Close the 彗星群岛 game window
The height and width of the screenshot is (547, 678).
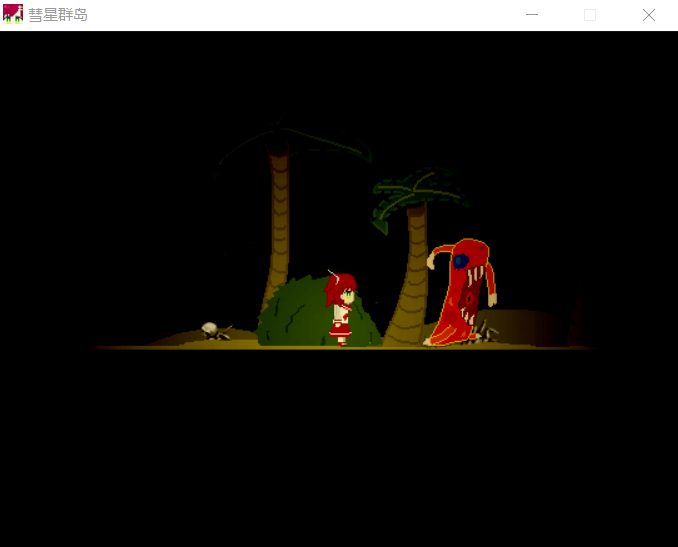click(x=649, y=15)
